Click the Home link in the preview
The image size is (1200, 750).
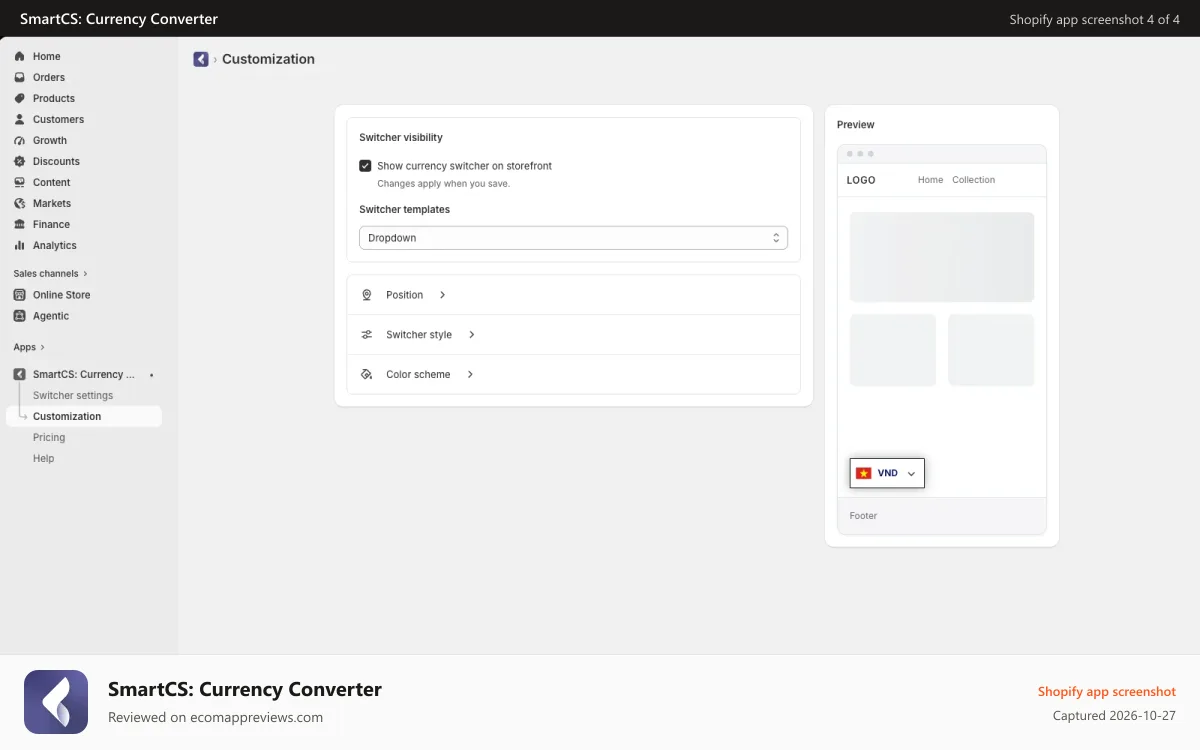[930, 180]
